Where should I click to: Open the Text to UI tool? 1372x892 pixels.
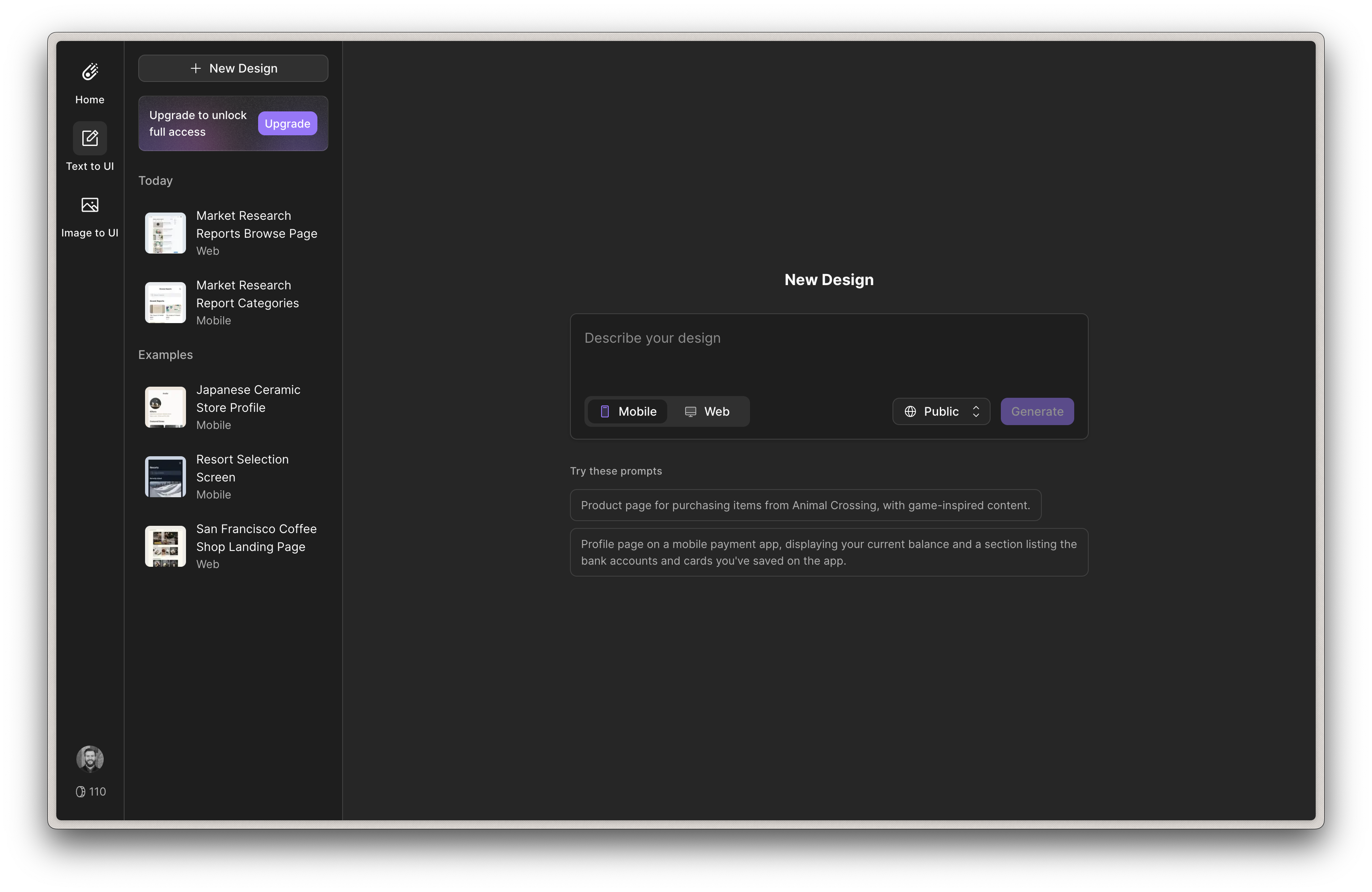pyautogui.click(x=90, y=138)
